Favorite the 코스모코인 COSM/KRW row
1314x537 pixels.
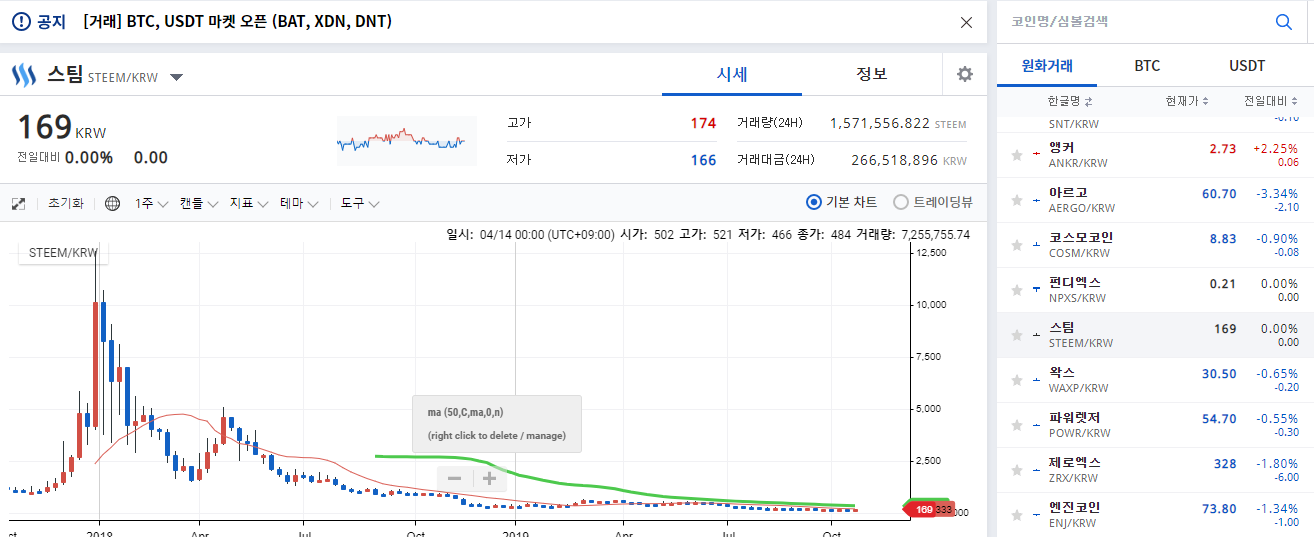coord(1017,245)
